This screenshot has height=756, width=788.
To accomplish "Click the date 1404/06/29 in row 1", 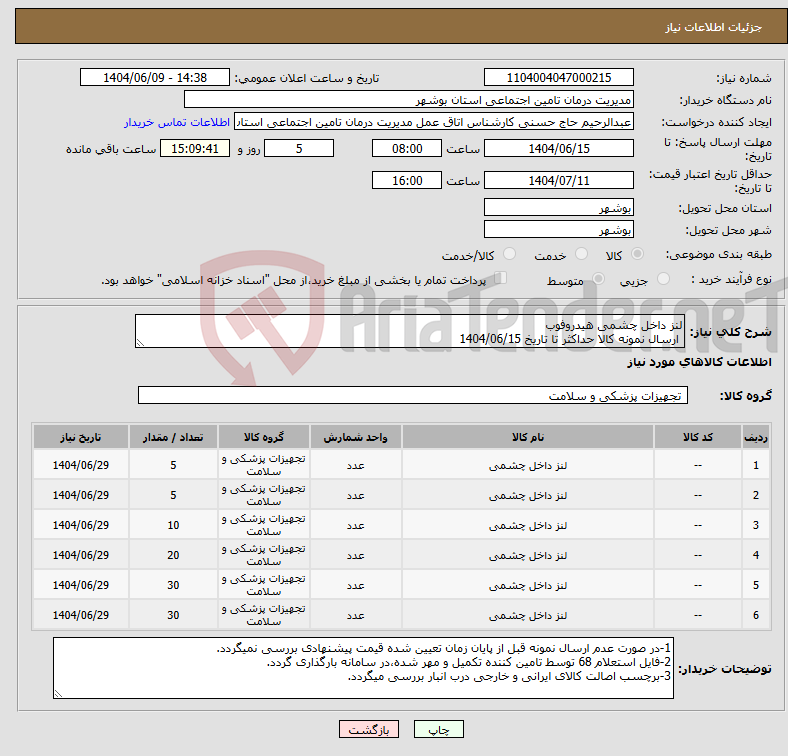I will (81, 465).
